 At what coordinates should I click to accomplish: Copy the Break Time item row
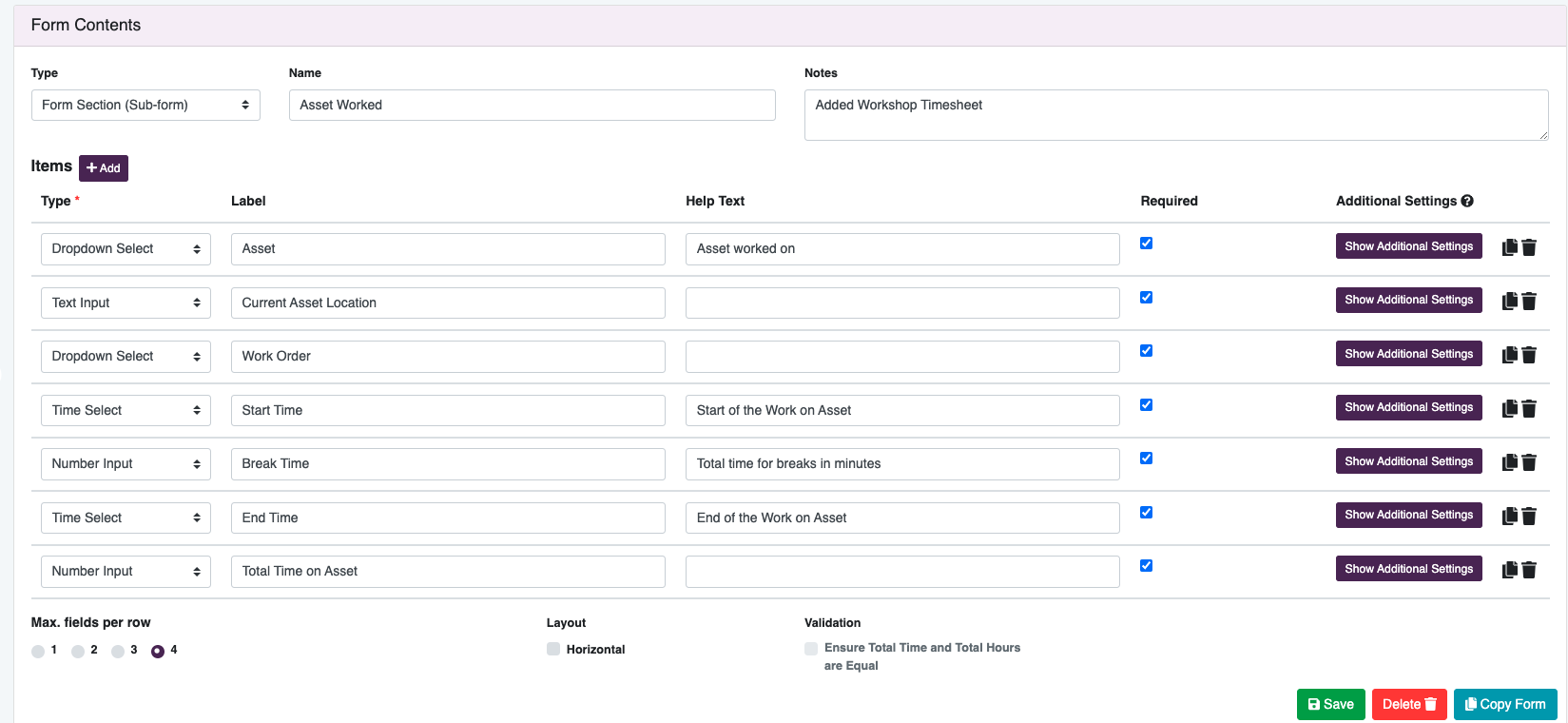1509,462
